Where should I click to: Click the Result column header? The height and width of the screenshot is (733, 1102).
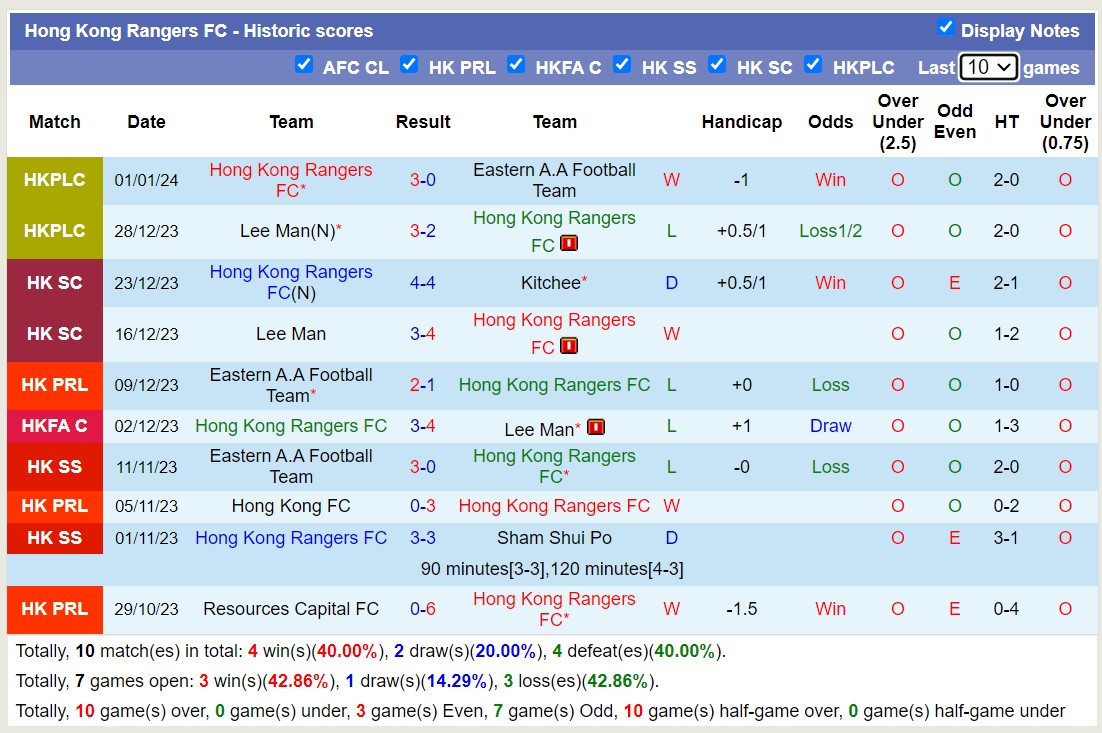(x=422, y=122)
